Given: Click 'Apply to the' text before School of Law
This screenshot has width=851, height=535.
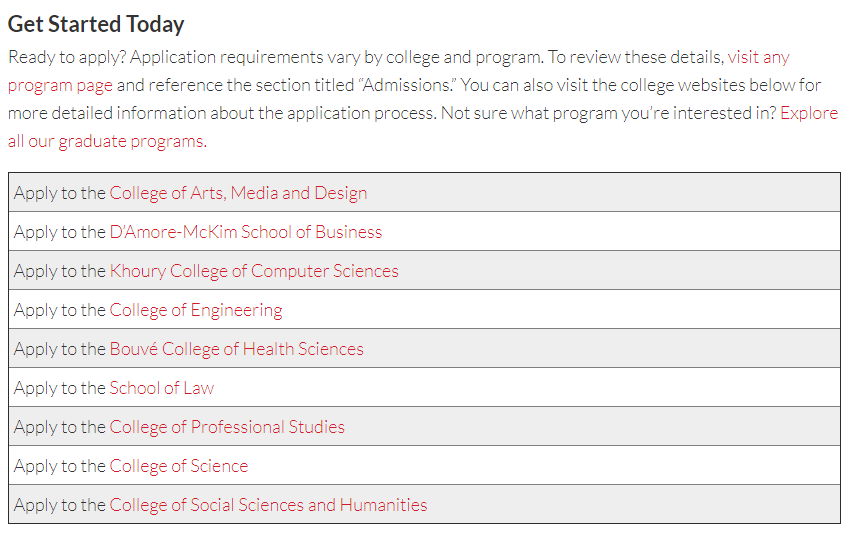Looking at the screenshot, I should (60, 388).
